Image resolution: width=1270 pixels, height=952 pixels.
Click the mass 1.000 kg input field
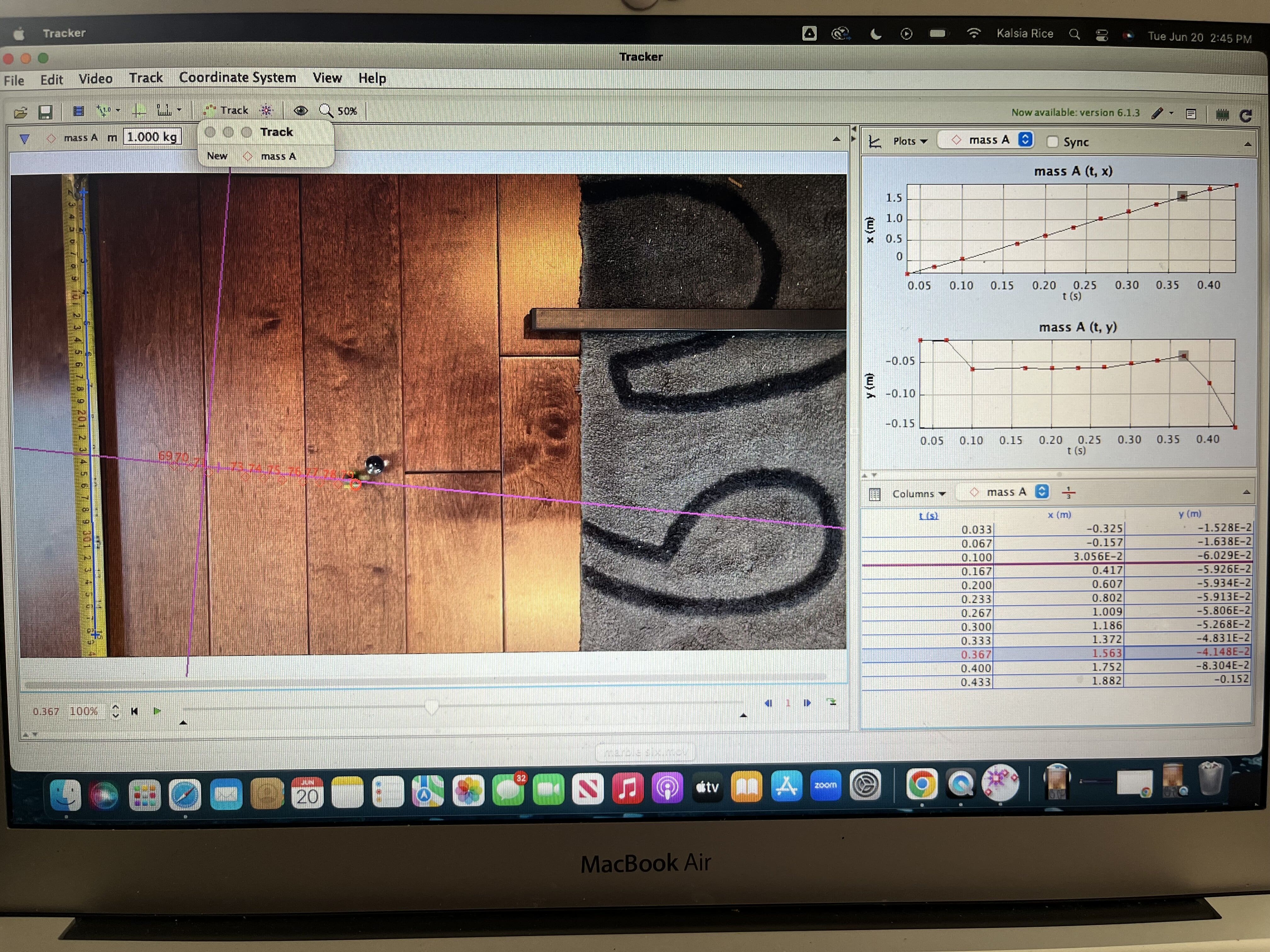click(x=152, y=137)
